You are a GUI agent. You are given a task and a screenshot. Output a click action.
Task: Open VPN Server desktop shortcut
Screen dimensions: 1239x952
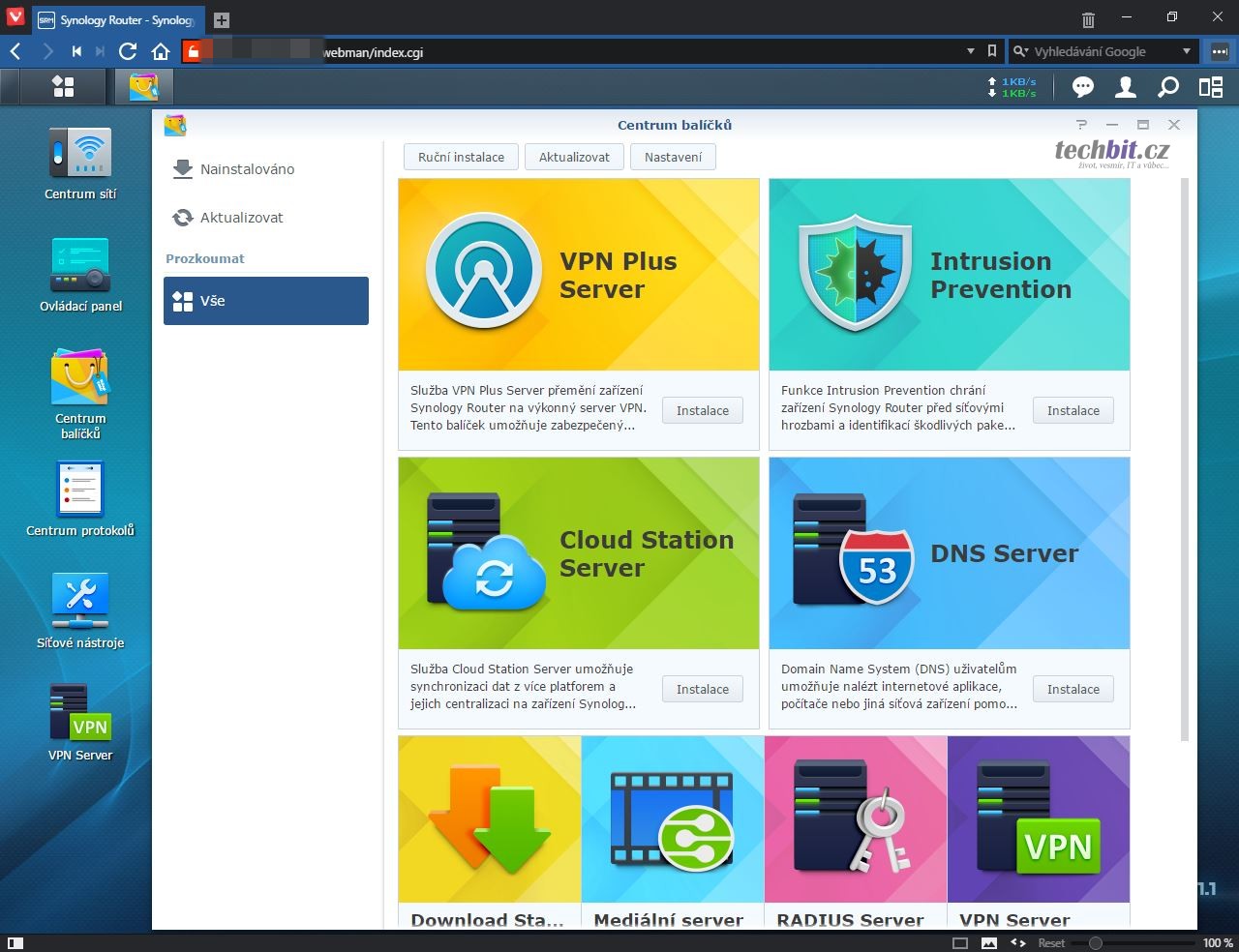click(x=80, y=722)
